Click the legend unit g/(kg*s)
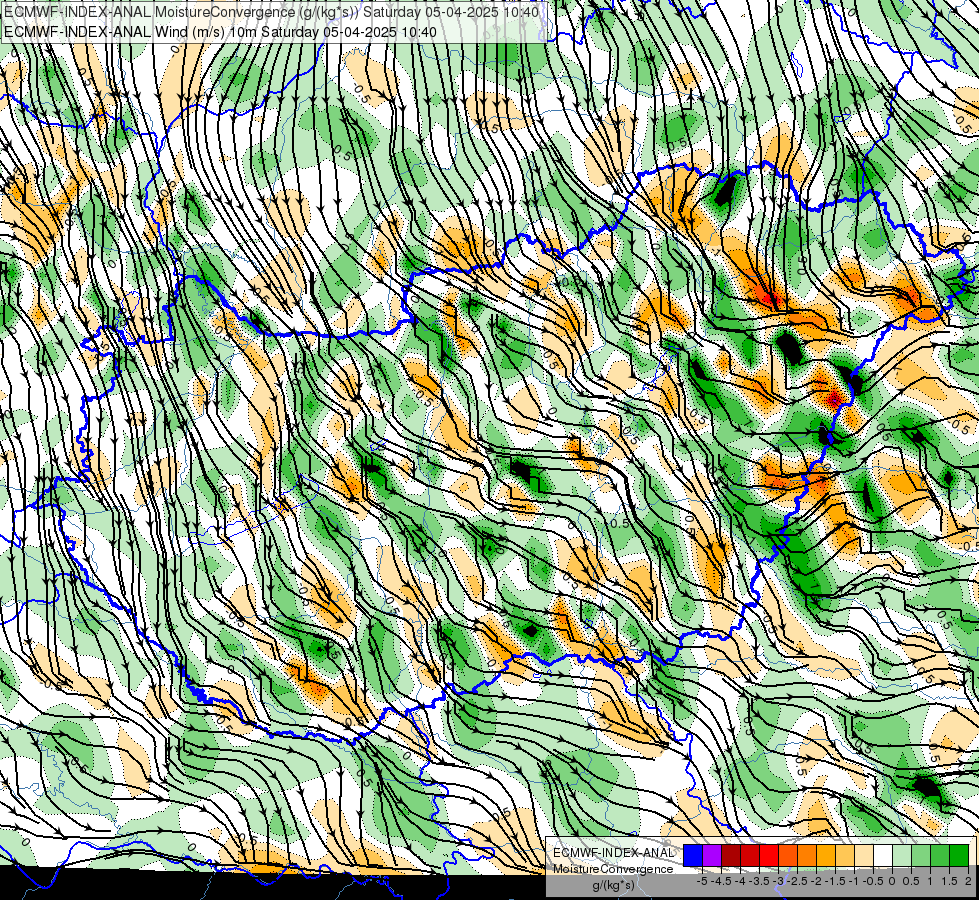The height and width of the screenshot is (900, 979). tap(613, 886)
